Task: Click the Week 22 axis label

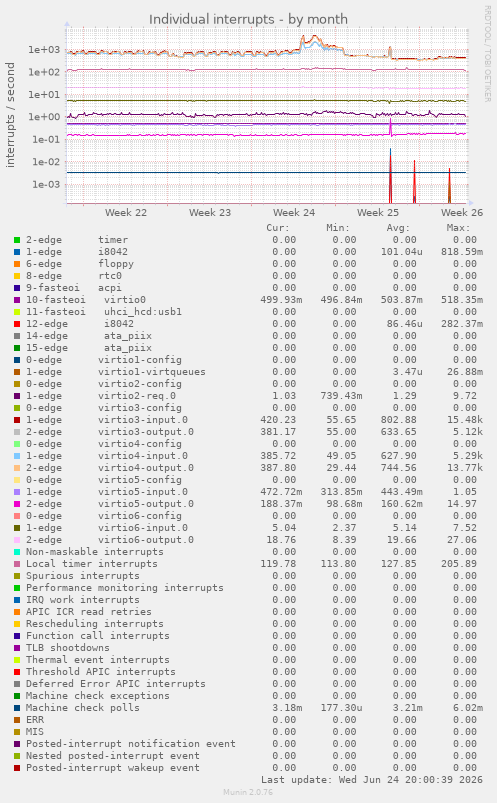Action: [x=126, y=213]
